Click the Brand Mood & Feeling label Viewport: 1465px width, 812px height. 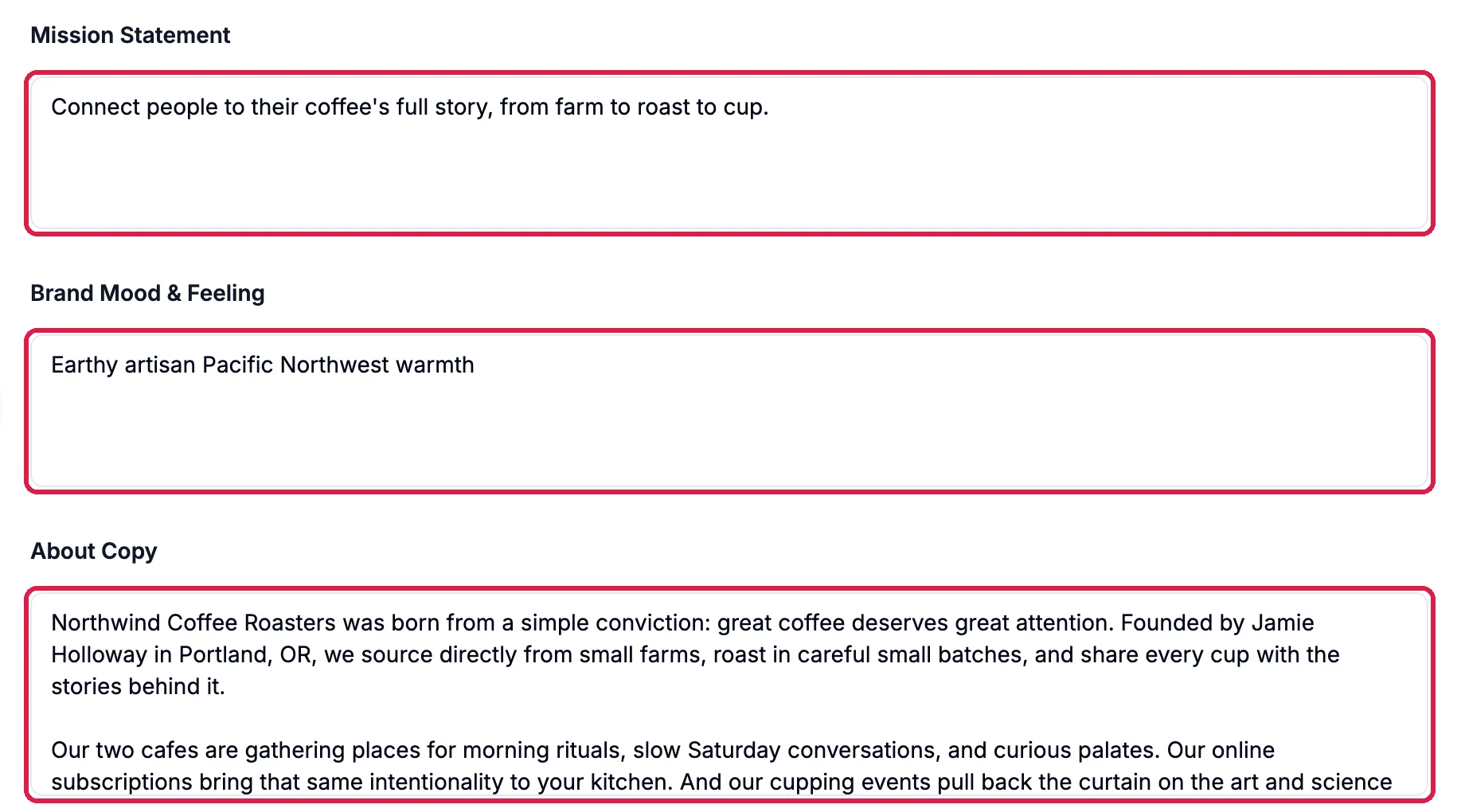tap(147, 293)
